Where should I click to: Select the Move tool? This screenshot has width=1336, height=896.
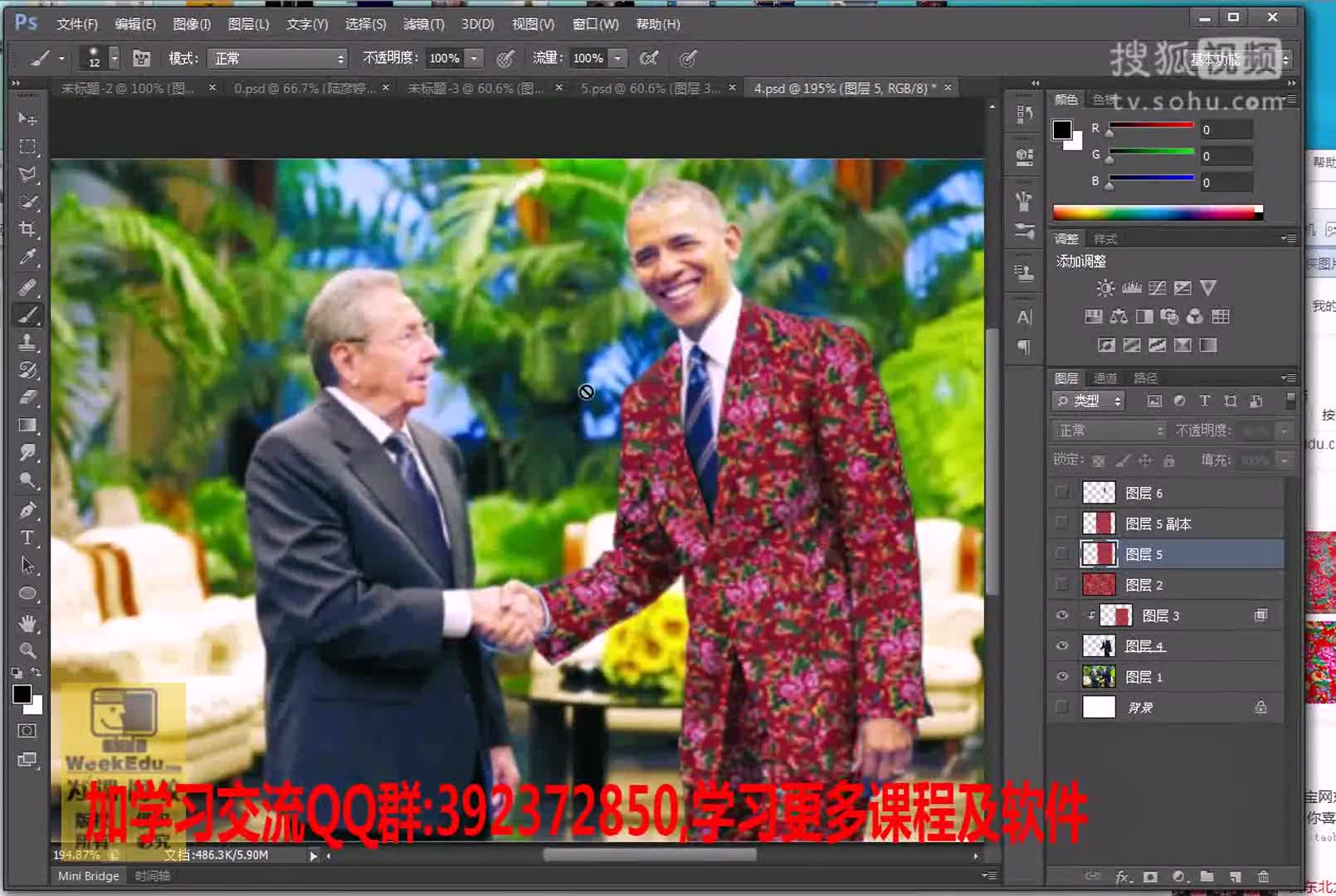tap(27, 118)
